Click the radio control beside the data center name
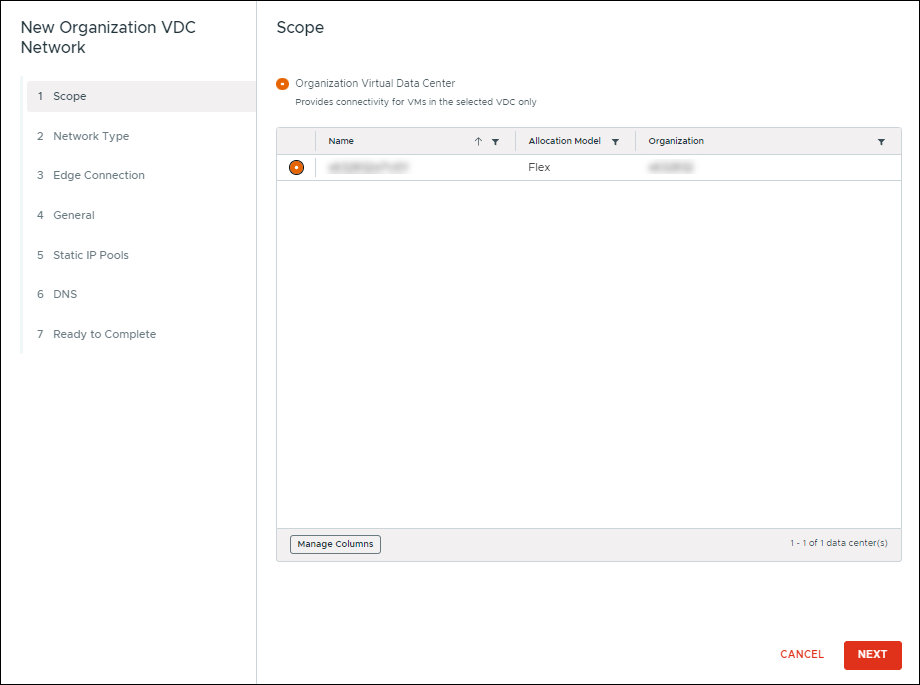The image size is (920, 685). 295,167
